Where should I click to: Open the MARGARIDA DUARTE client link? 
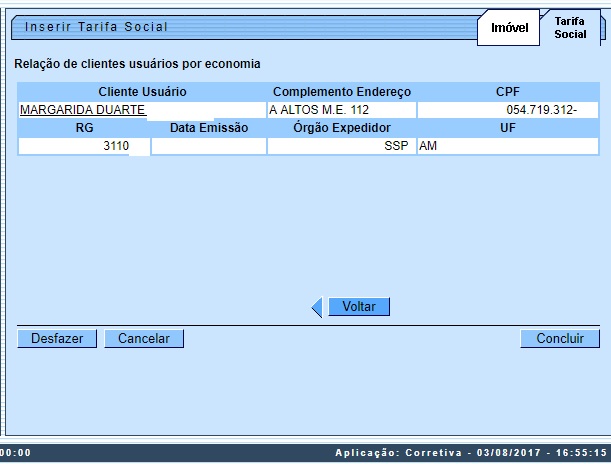coord(83,110)
